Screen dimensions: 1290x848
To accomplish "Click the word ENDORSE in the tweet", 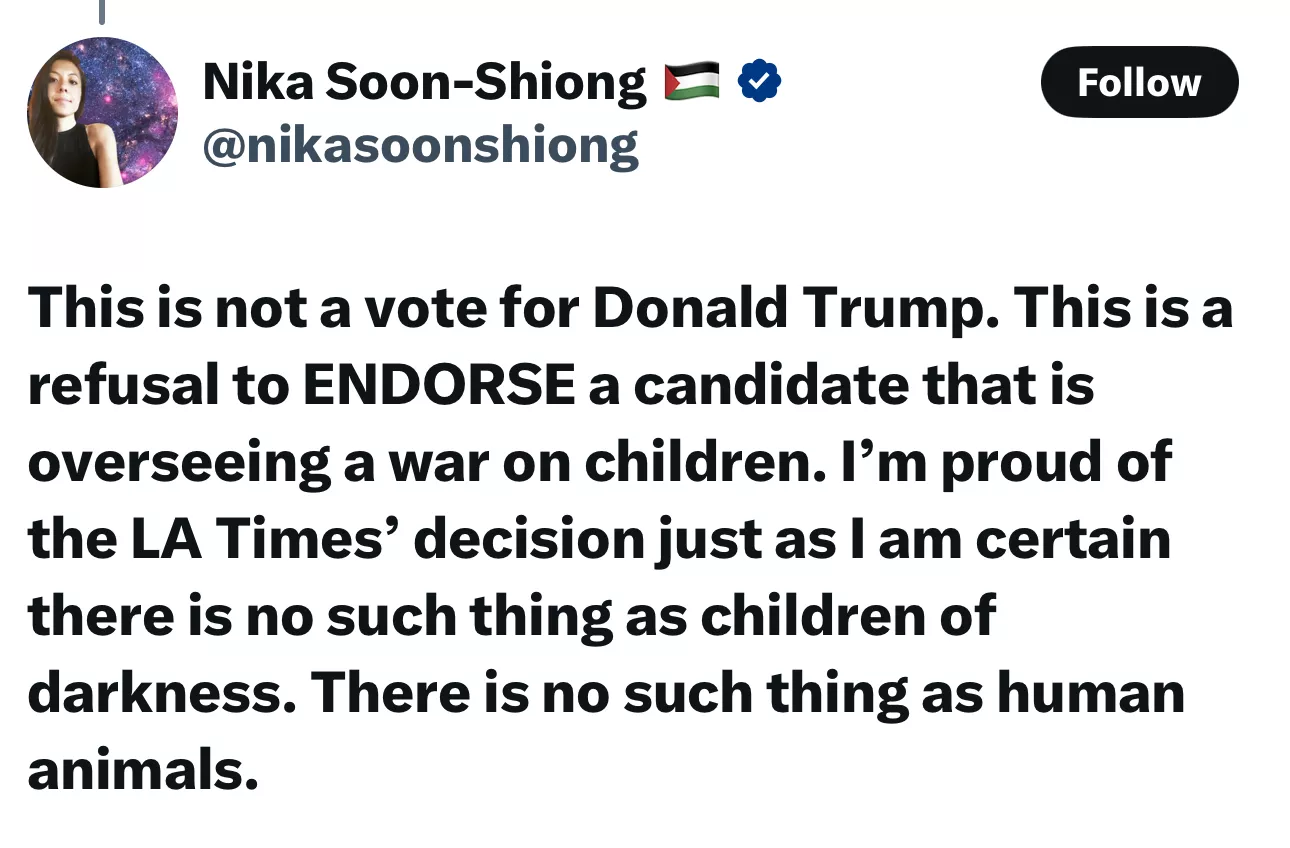I will [x=438, y=386].
